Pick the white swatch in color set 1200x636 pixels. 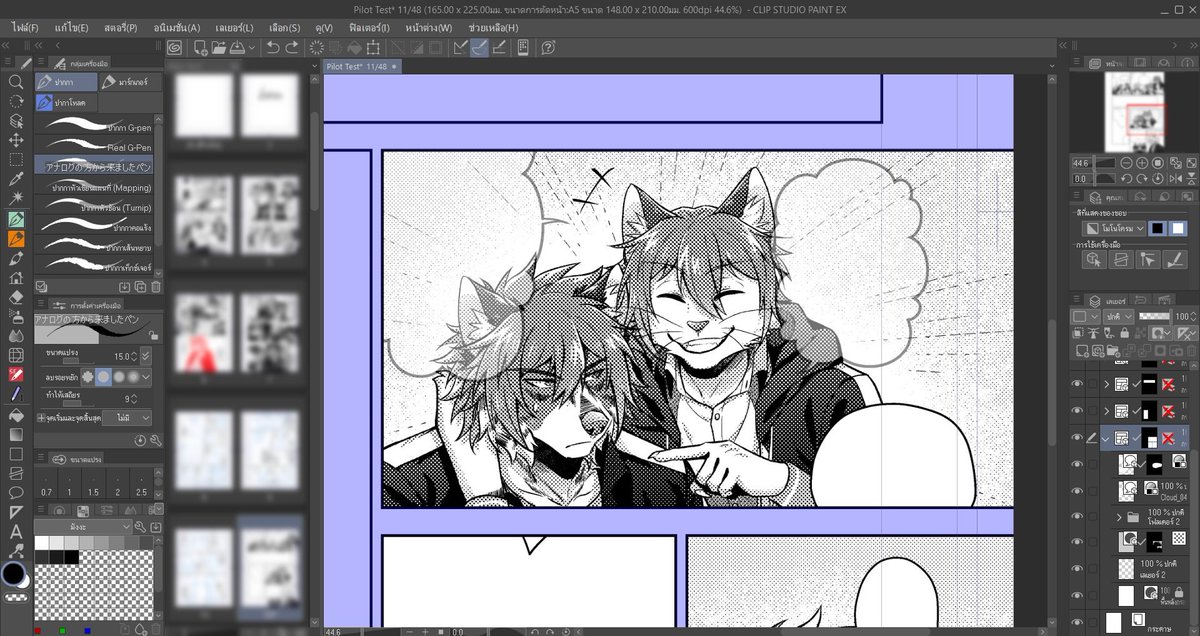pyautogui.click(x=41, y=542)
